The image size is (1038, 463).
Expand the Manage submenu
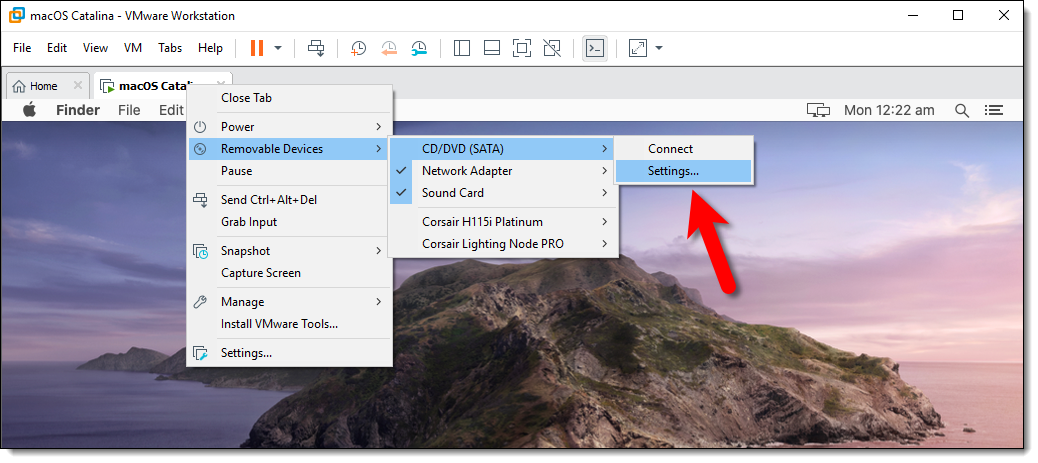pyautogui.click(x=289, y=302)
